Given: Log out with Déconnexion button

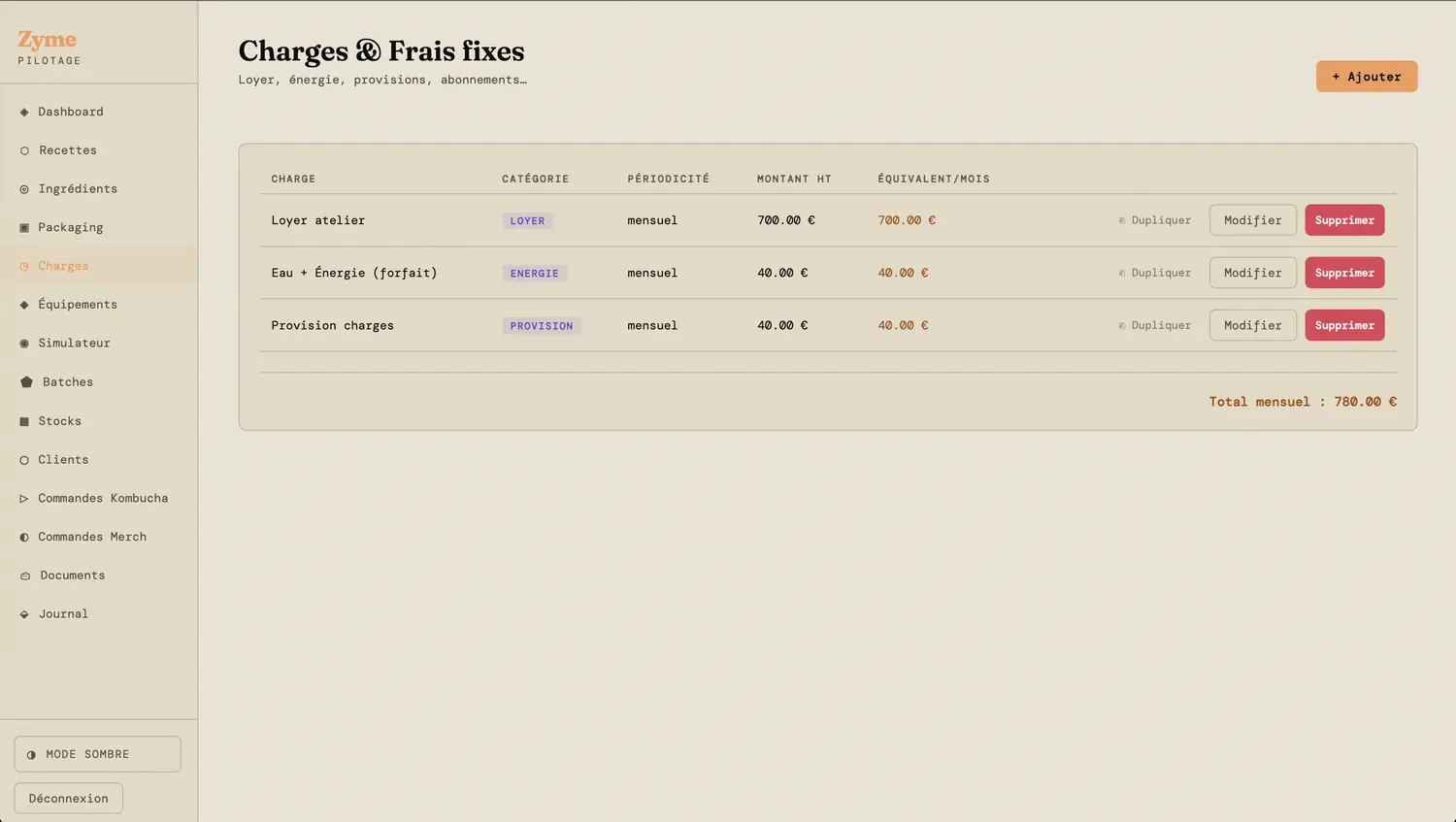Looking at the screenshot, I should (x=68, y=799).
